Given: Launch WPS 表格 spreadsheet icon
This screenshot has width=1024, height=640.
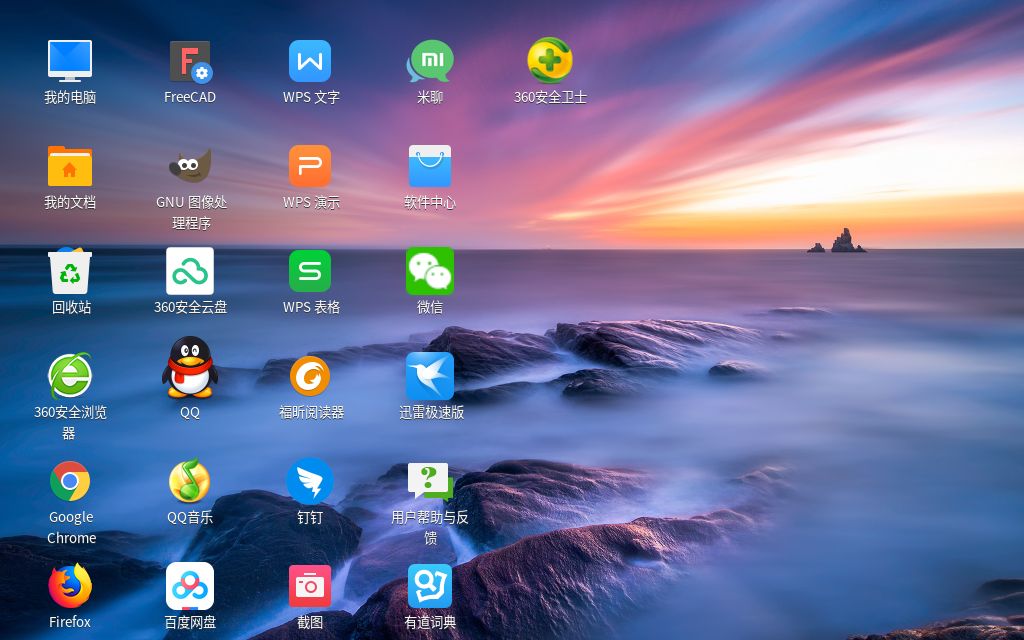Looking at the screenshot, I should click(310, 271).
